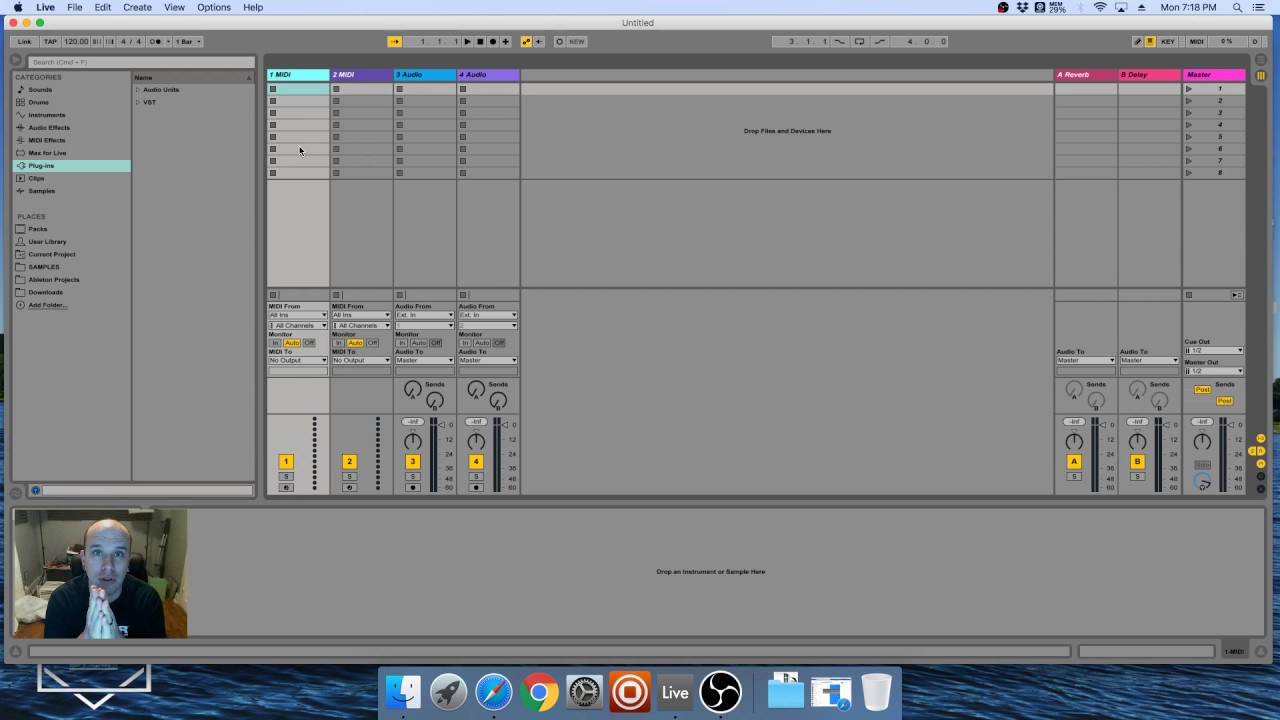
Task: Open the View menu
Action: (x=174, y=7)
